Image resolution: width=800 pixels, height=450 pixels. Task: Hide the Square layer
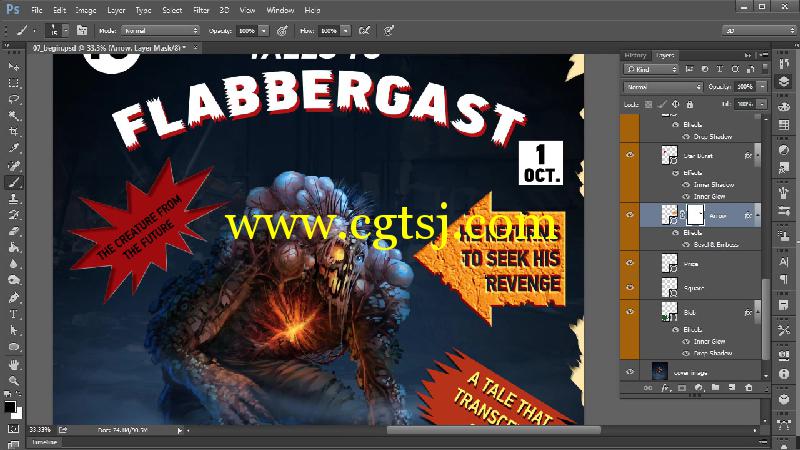click(630, 287)
